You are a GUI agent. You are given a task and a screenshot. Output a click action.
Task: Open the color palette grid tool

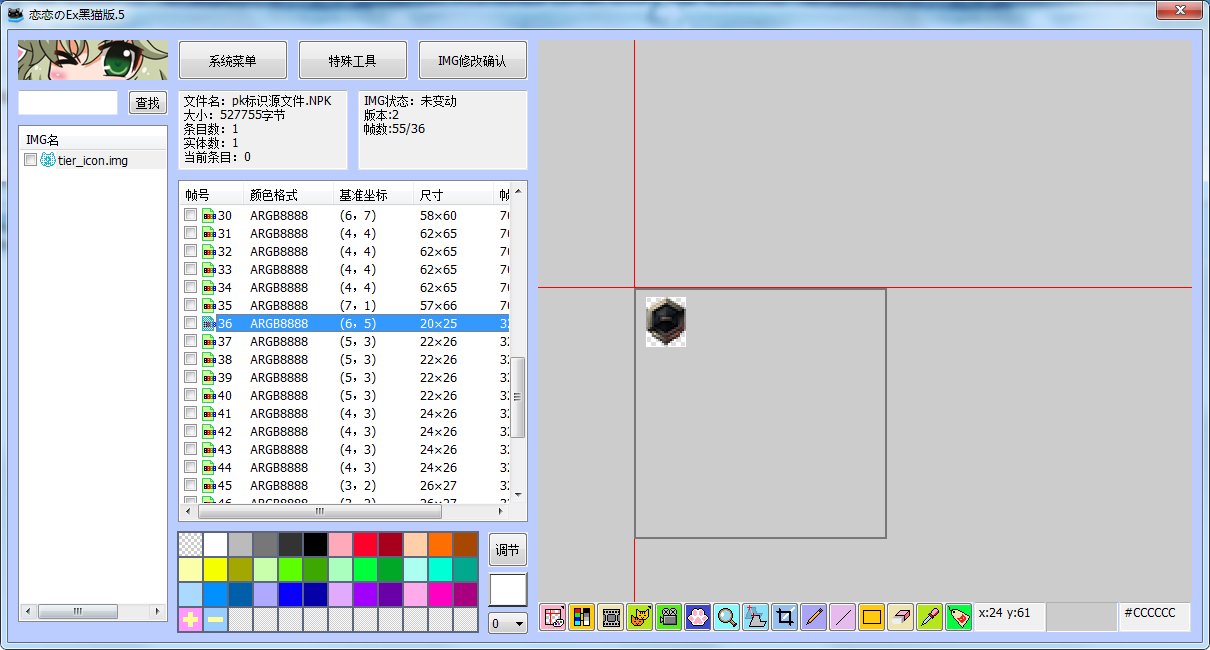point(582,617)
